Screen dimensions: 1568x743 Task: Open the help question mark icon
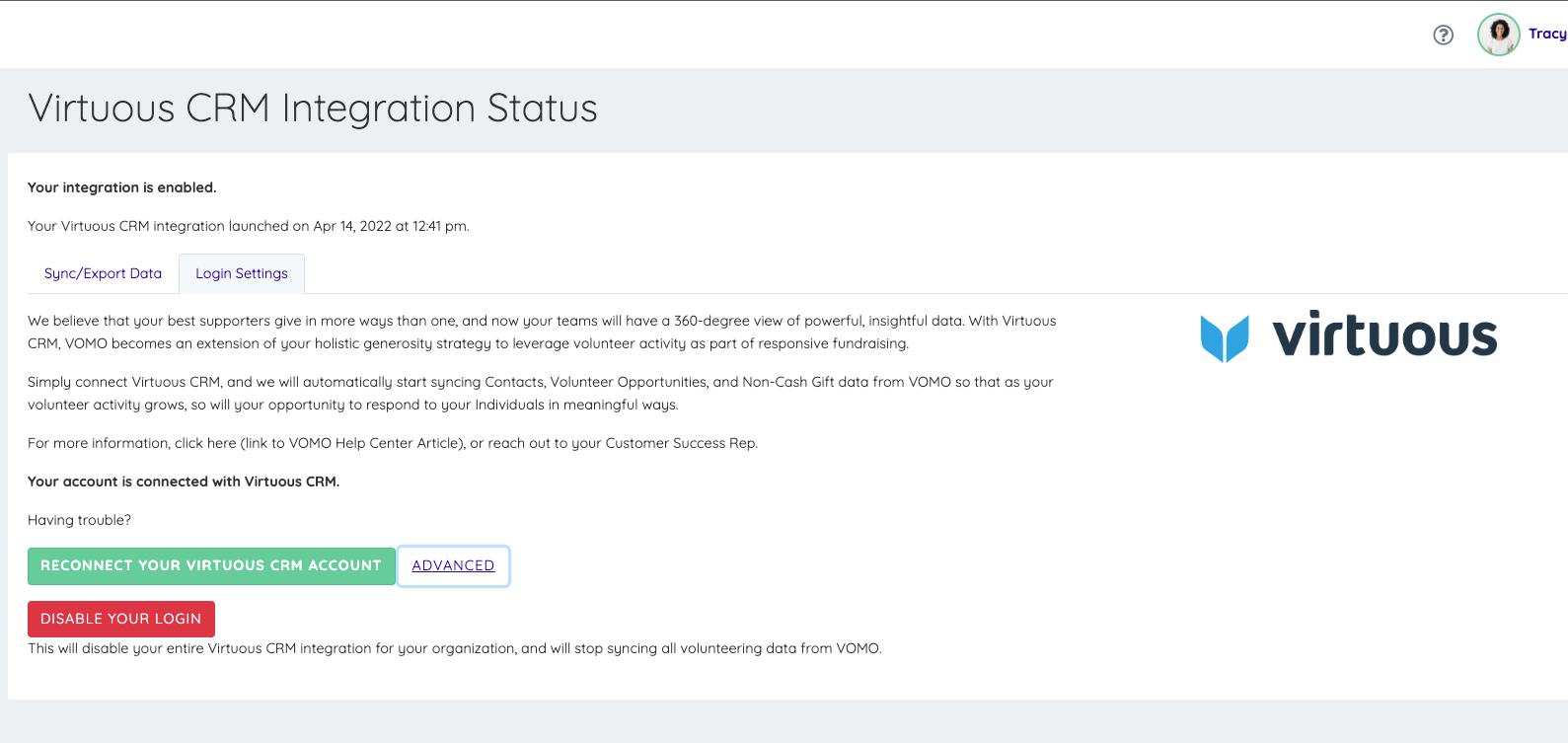point(1443,36)
